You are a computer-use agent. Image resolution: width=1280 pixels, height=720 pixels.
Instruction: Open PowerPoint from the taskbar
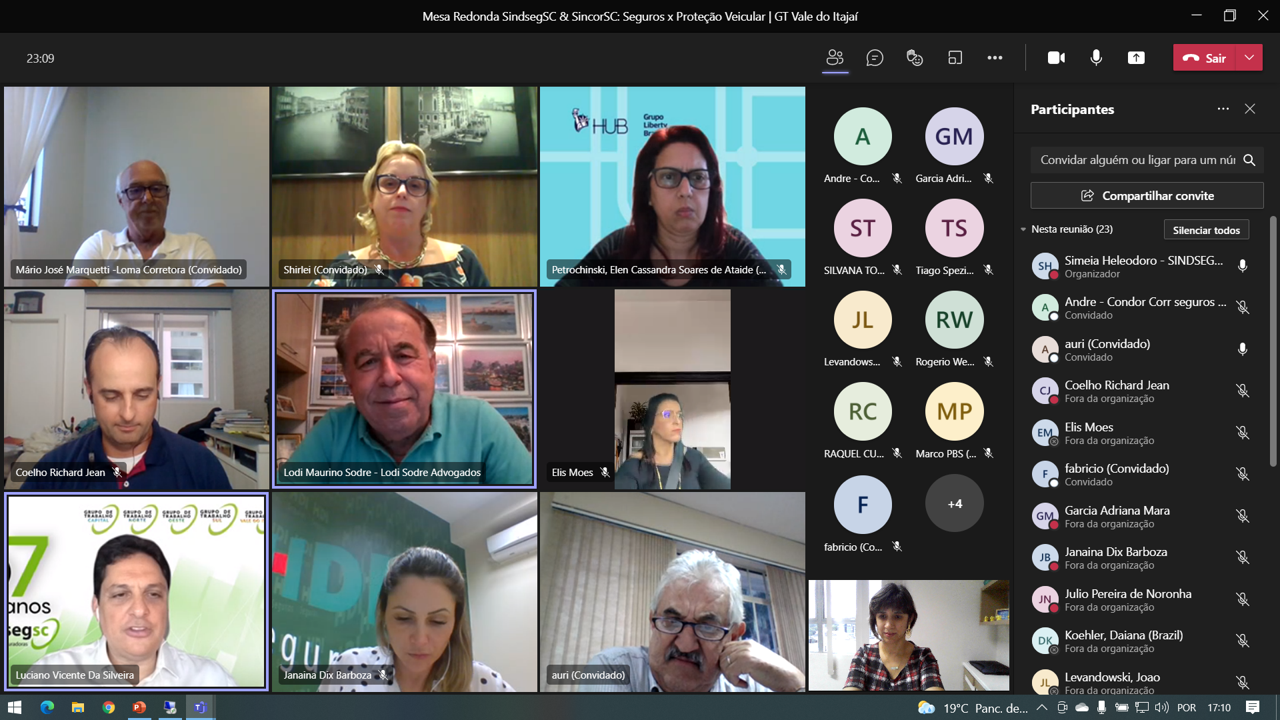pos(139,707)
